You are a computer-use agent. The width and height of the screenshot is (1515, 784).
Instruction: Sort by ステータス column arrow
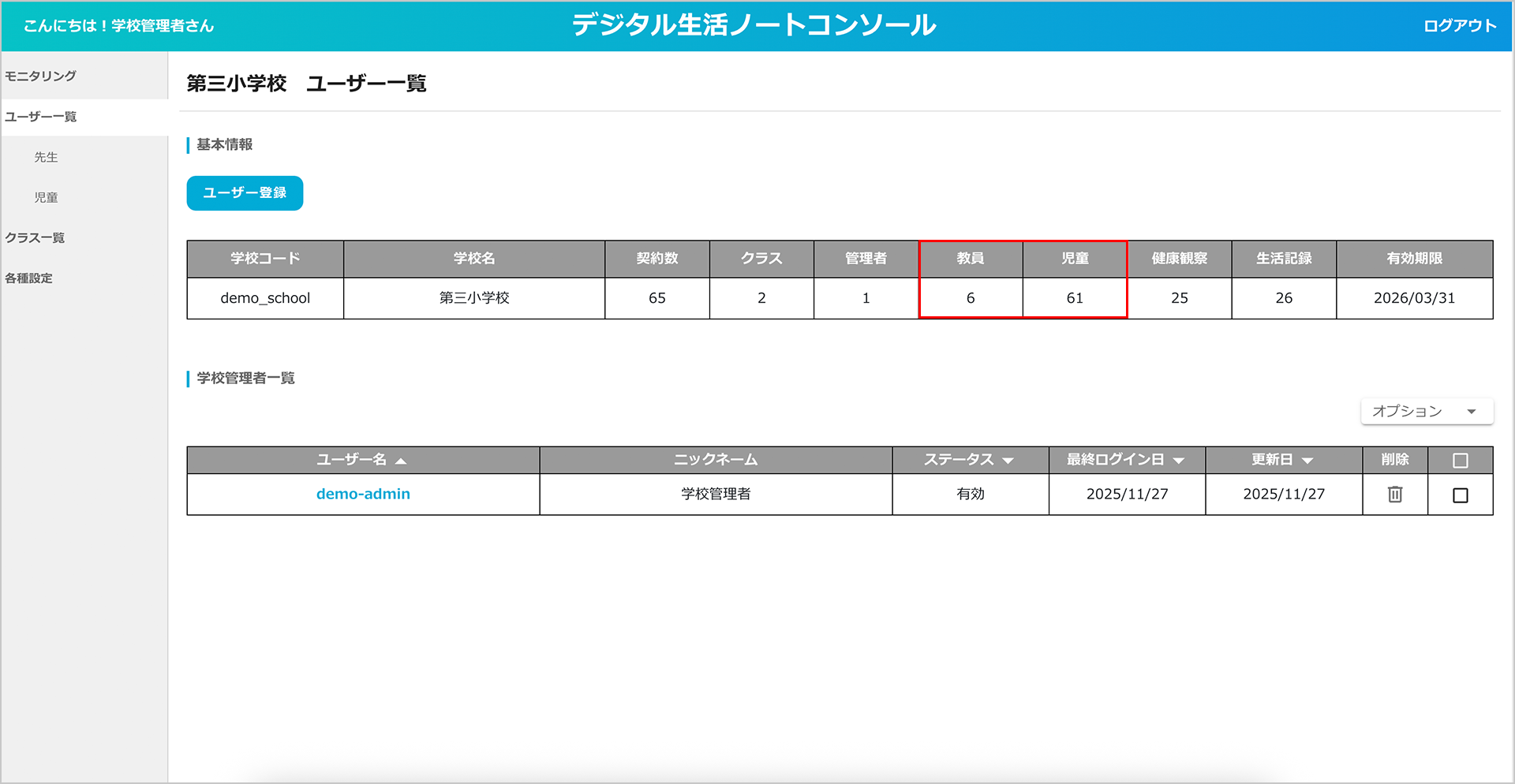pyautogui.click(x=1008, y=461)
